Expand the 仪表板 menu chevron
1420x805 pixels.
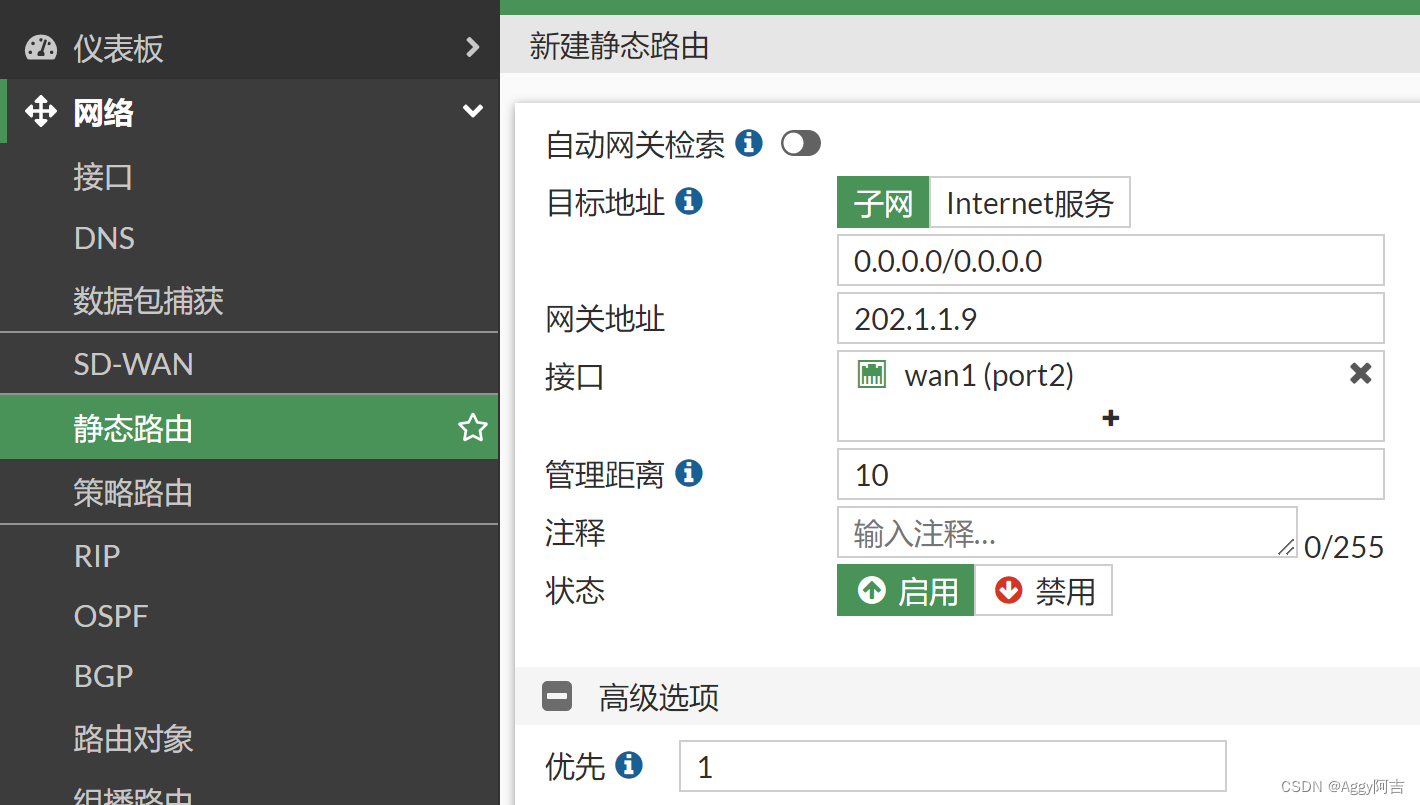(473, 47)
